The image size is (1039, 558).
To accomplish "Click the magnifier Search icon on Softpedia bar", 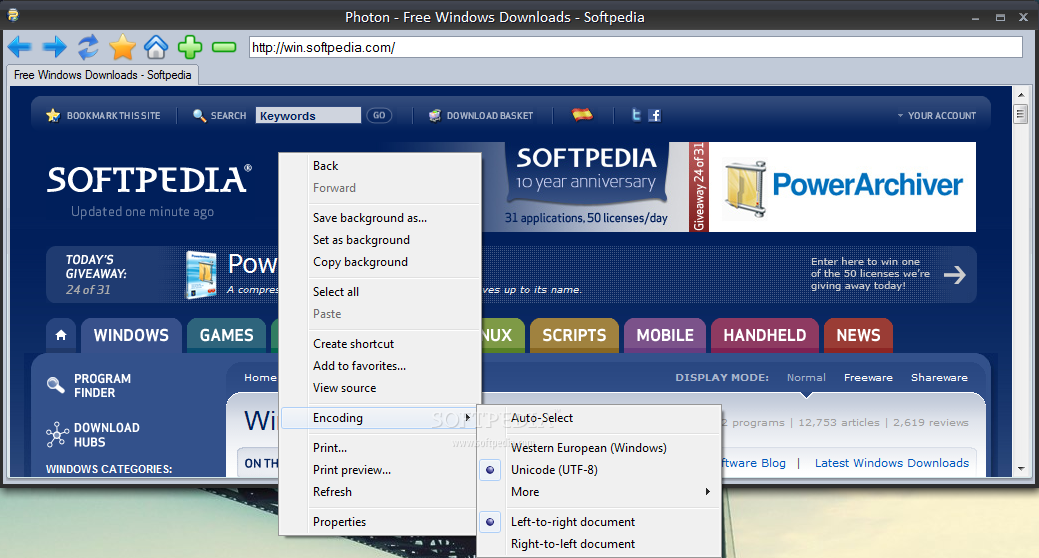I will point(199,115).
